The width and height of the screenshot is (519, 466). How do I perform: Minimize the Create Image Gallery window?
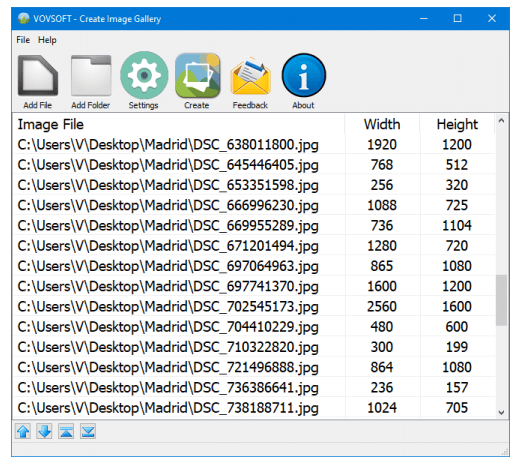tap(424, 18)
